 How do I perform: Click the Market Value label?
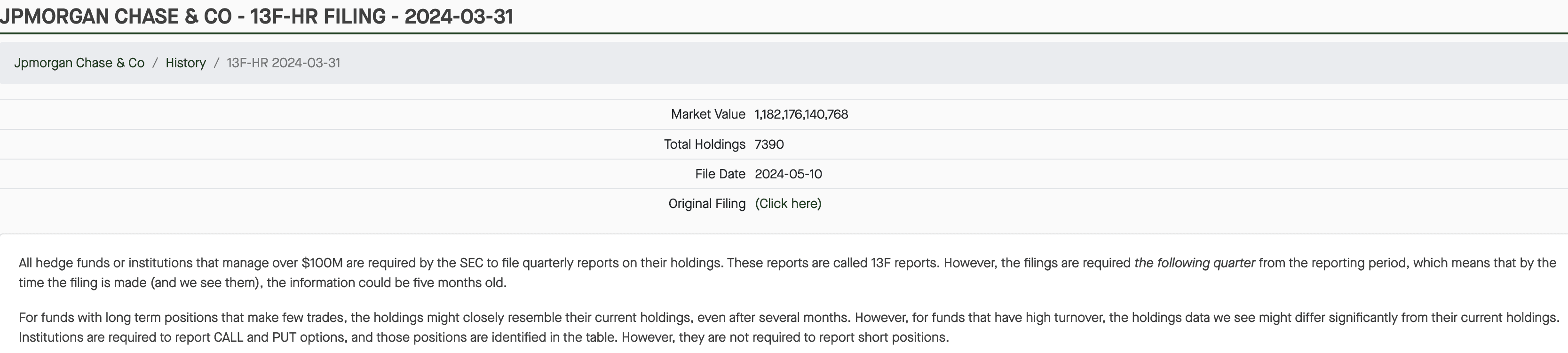click(707, 114)
